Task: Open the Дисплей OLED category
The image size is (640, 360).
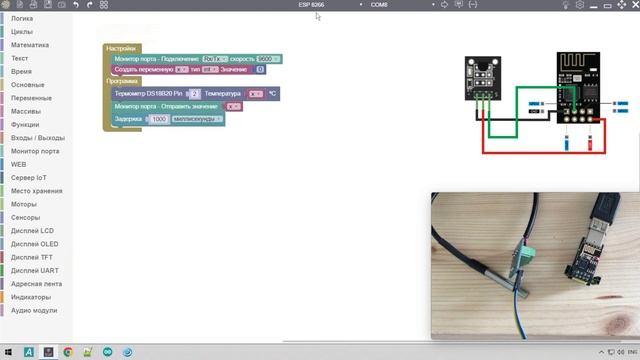Action: [x=34, y=244]
